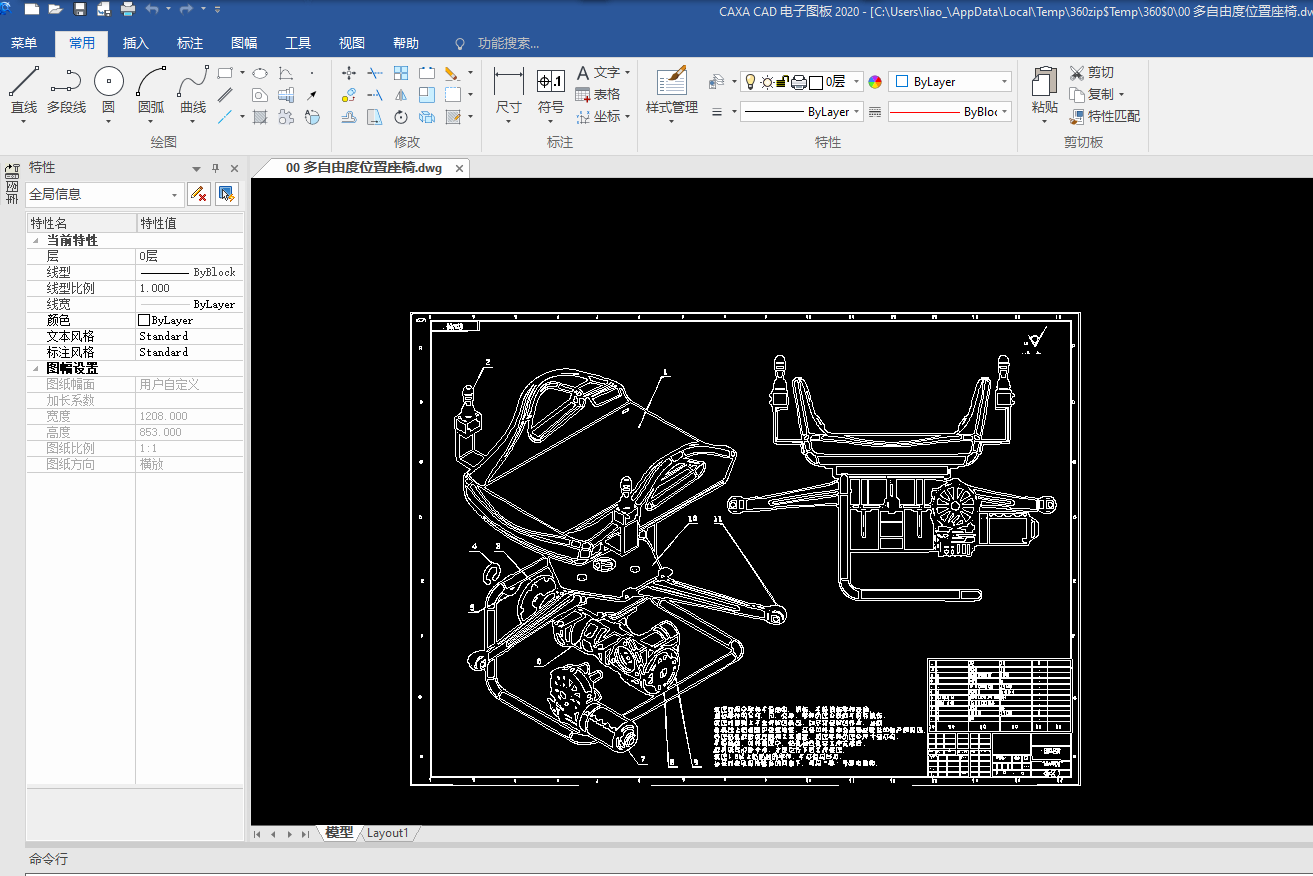
Task: Click the quick select icon in 特性 panel
Action: (227, 194)
